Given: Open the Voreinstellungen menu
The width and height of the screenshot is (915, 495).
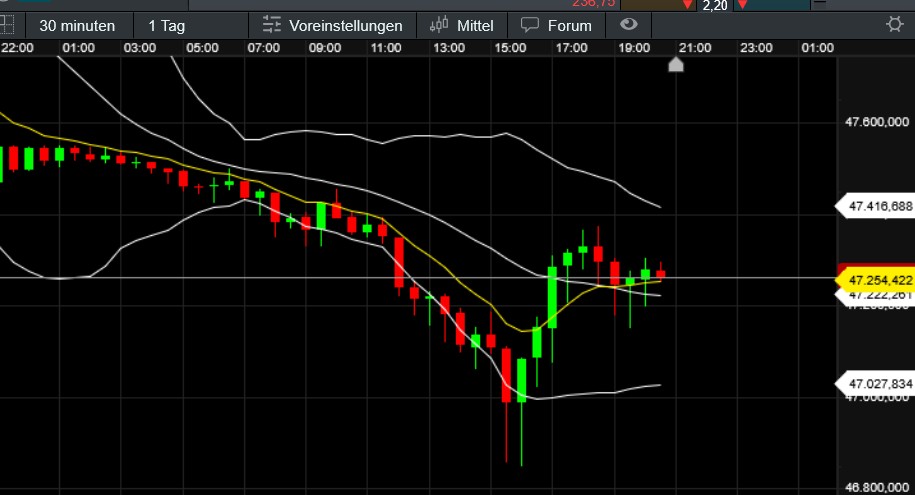Looking at the screenshot, I should (x=345, y=25).
